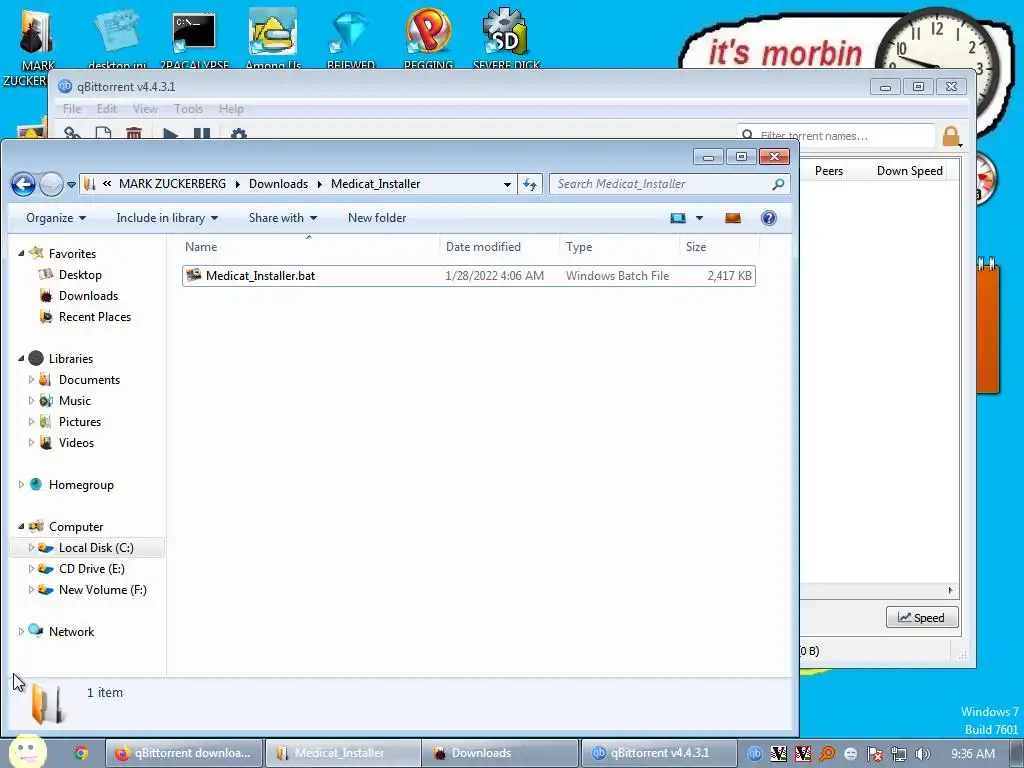Sort qBittorrent by Peers column
The width and height of the screenshot is (1024, 768).
(x=829, y=171)
